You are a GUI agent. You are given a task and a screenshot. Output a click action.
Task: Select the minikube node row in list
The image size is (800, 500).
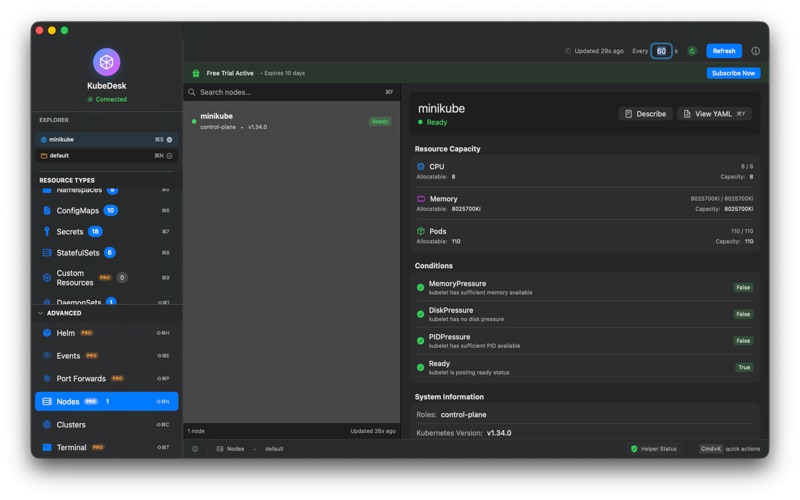291,121
